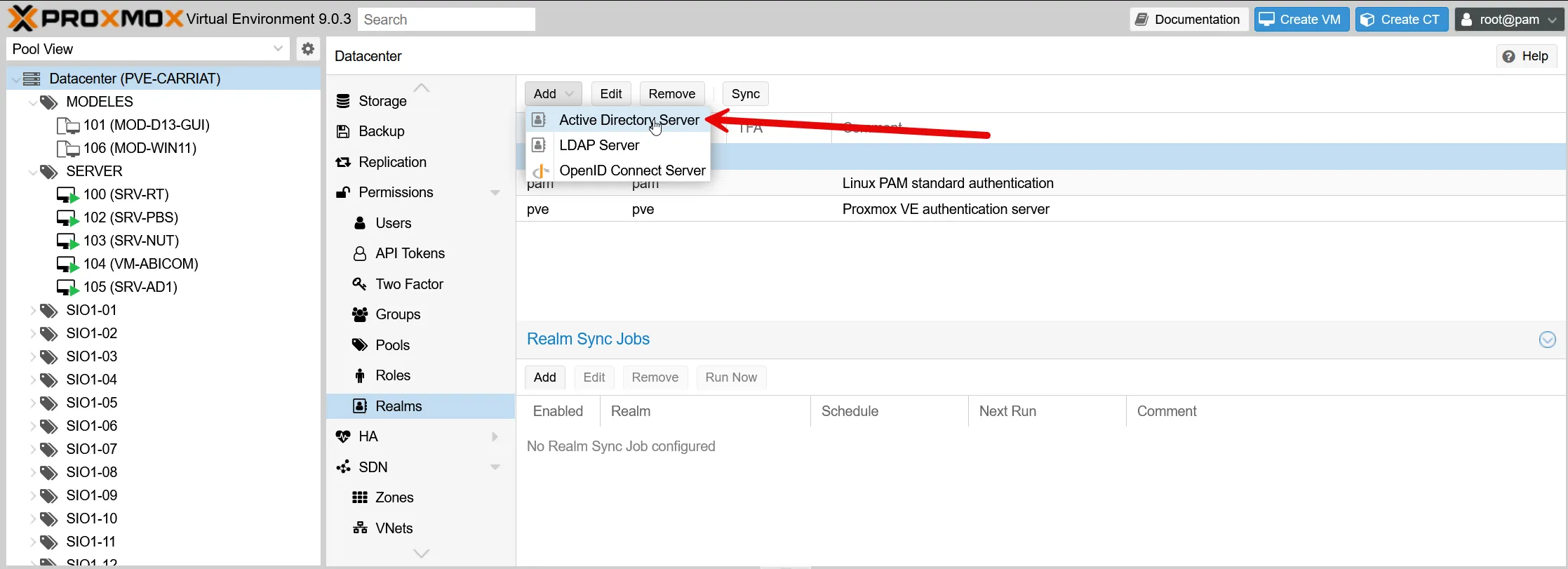Collapse the Realm Sync Jobs panel

(1547, 340)
